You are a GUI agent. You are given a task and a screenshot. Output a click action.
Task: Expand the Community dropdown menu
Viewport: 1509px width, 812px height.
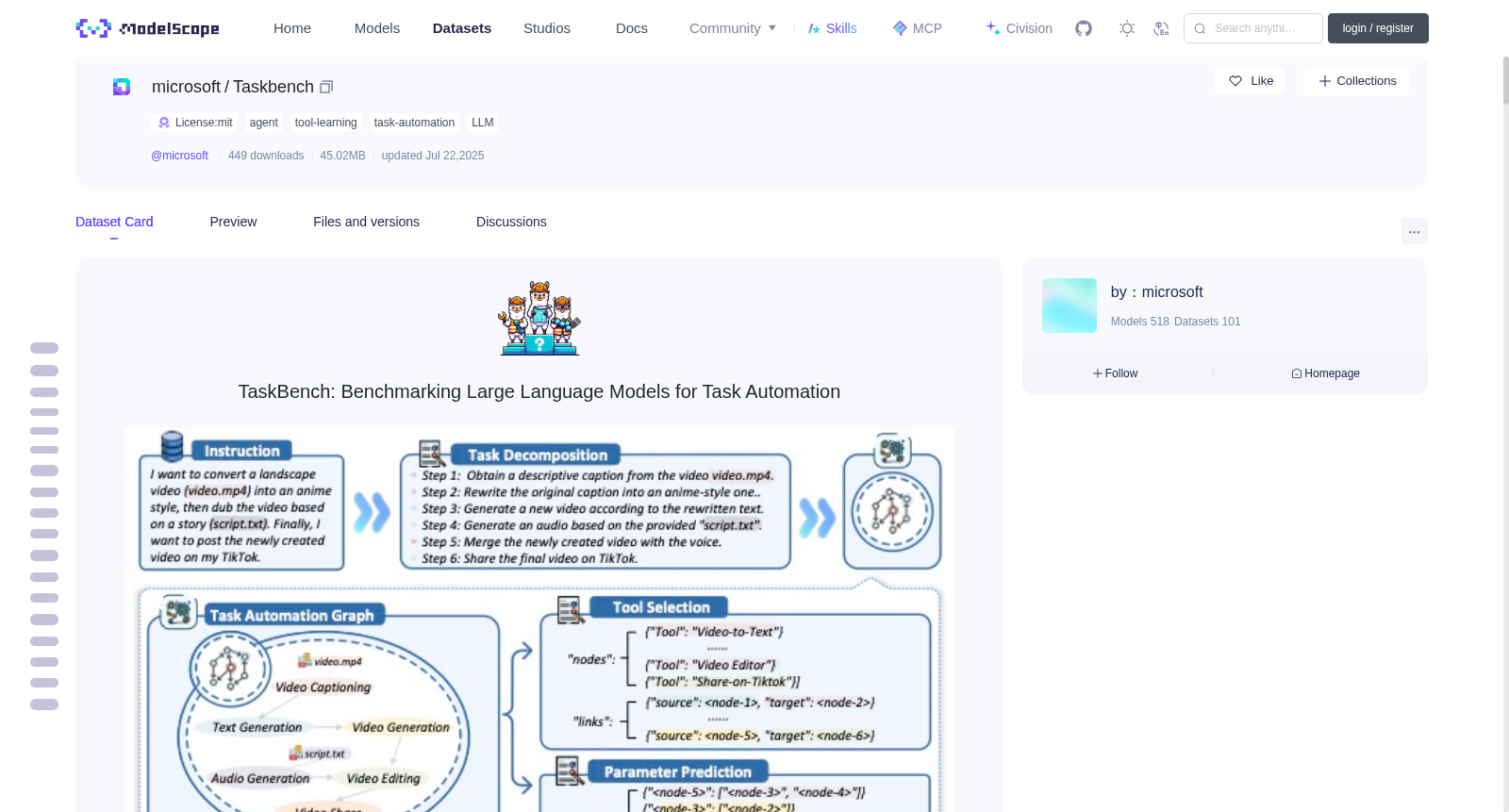733,28
